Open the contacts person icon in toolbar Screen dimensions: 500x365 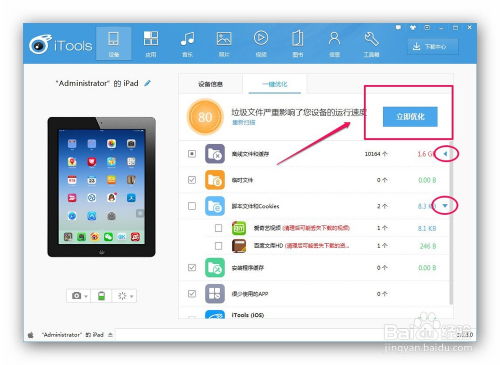(x=334, y=44)
